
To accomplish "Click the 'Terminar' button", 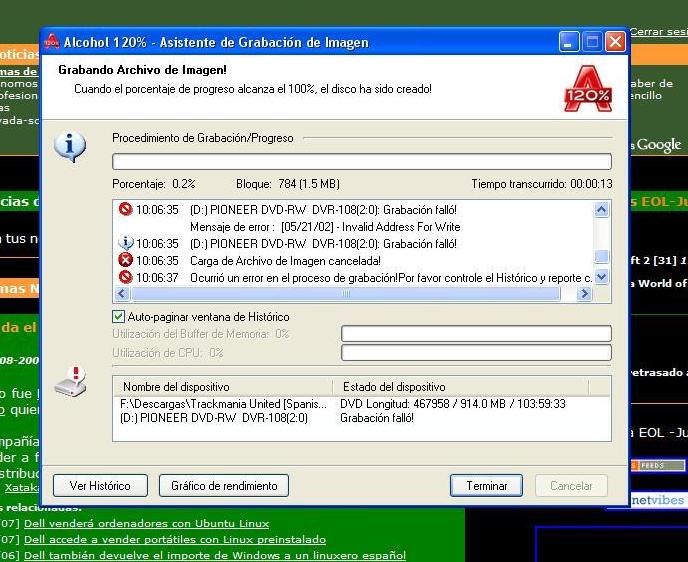I will pyautogui.click(x=486, y=486).
